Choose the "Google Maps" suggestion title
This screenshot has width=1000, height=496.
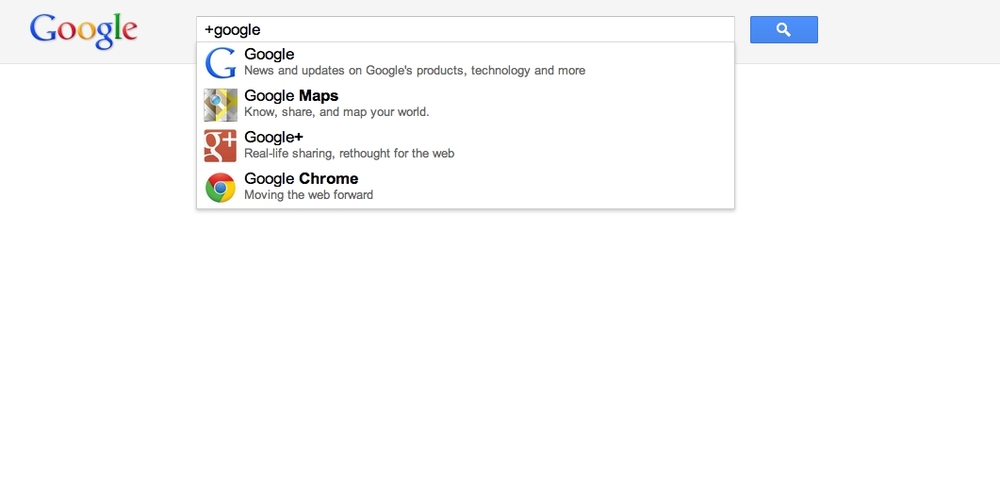291,96
